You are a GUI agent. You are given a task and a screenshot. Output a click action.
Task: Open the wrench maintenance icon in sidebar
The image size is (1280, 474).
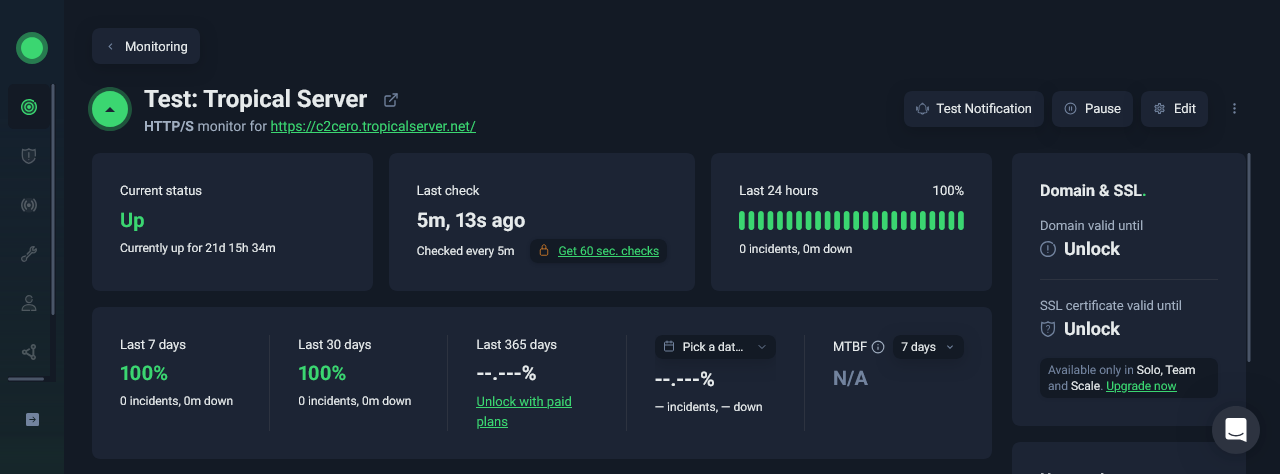click(29, 254)
